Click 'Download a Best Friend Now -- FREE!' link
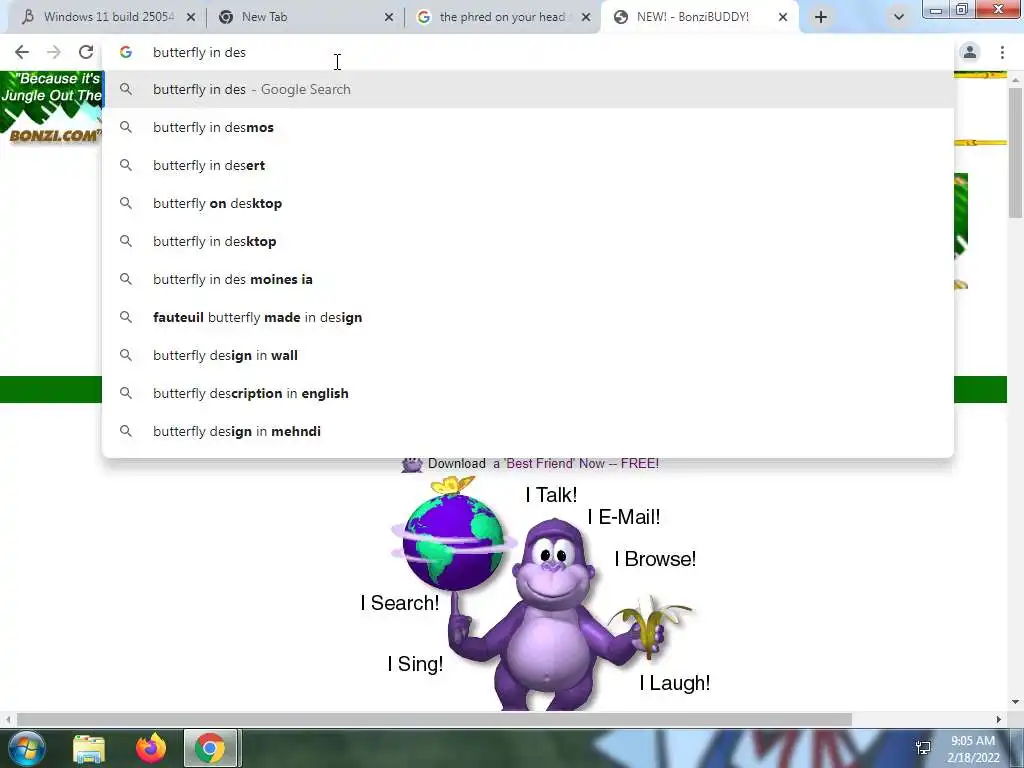The image size is (1024, 768). [x=543, y=464]
